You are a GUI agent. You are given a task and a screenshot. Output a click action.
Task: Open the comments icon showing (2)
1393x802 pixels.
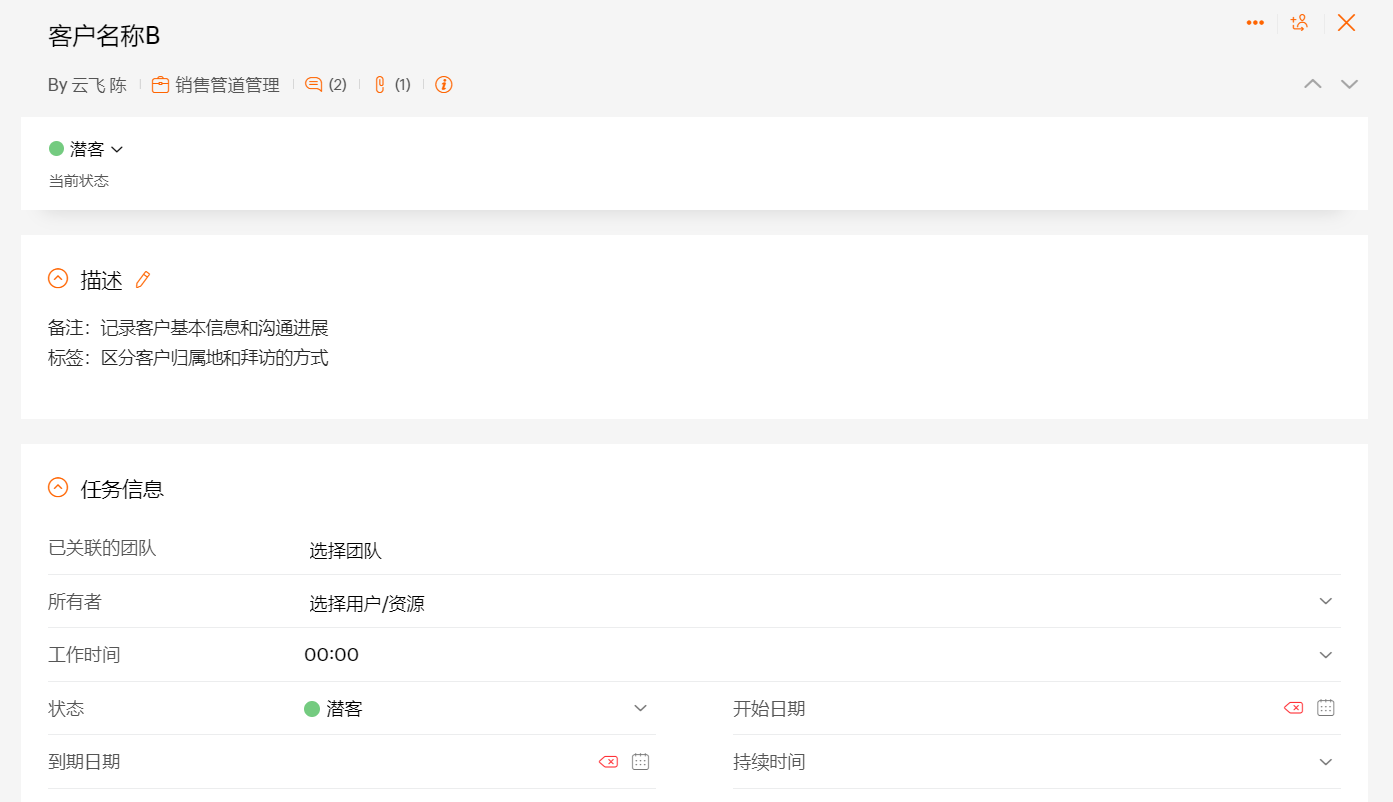(314, 84)
